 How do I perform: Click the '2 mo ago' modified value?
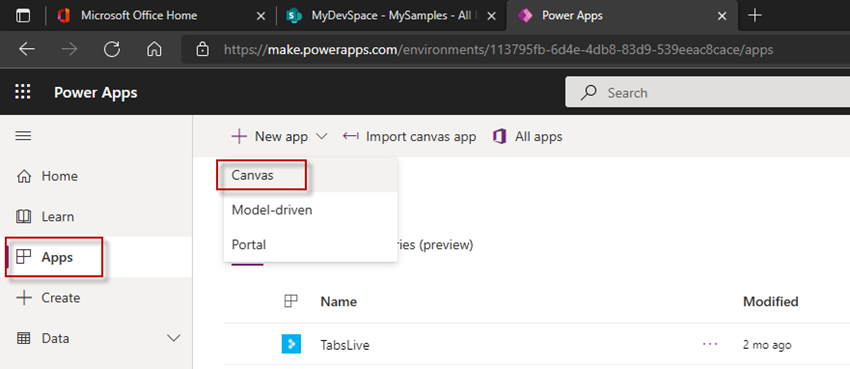[x=767, y=345]
